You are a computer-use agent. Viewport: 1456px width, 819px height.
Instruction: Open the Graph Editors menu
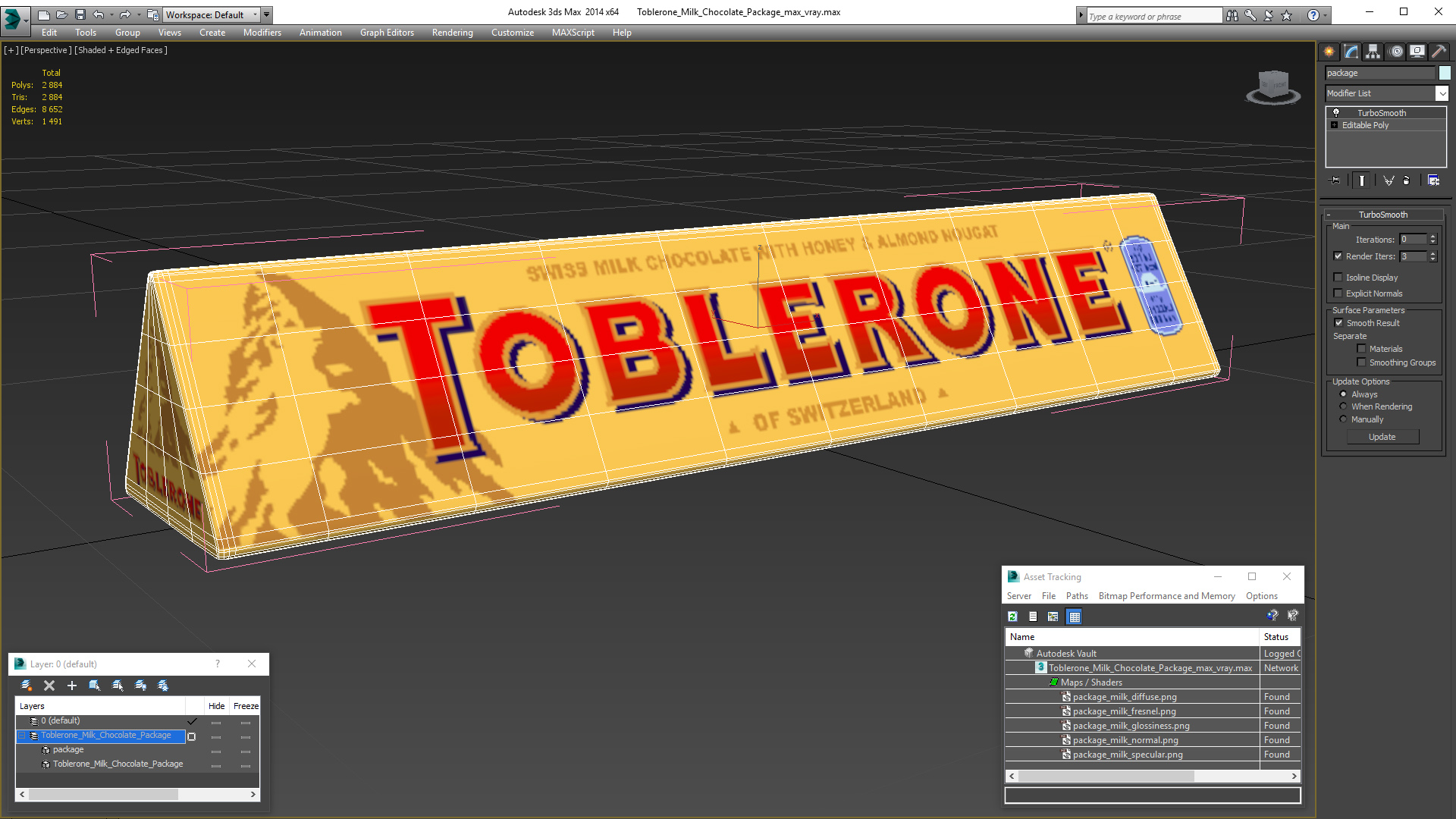387,33
